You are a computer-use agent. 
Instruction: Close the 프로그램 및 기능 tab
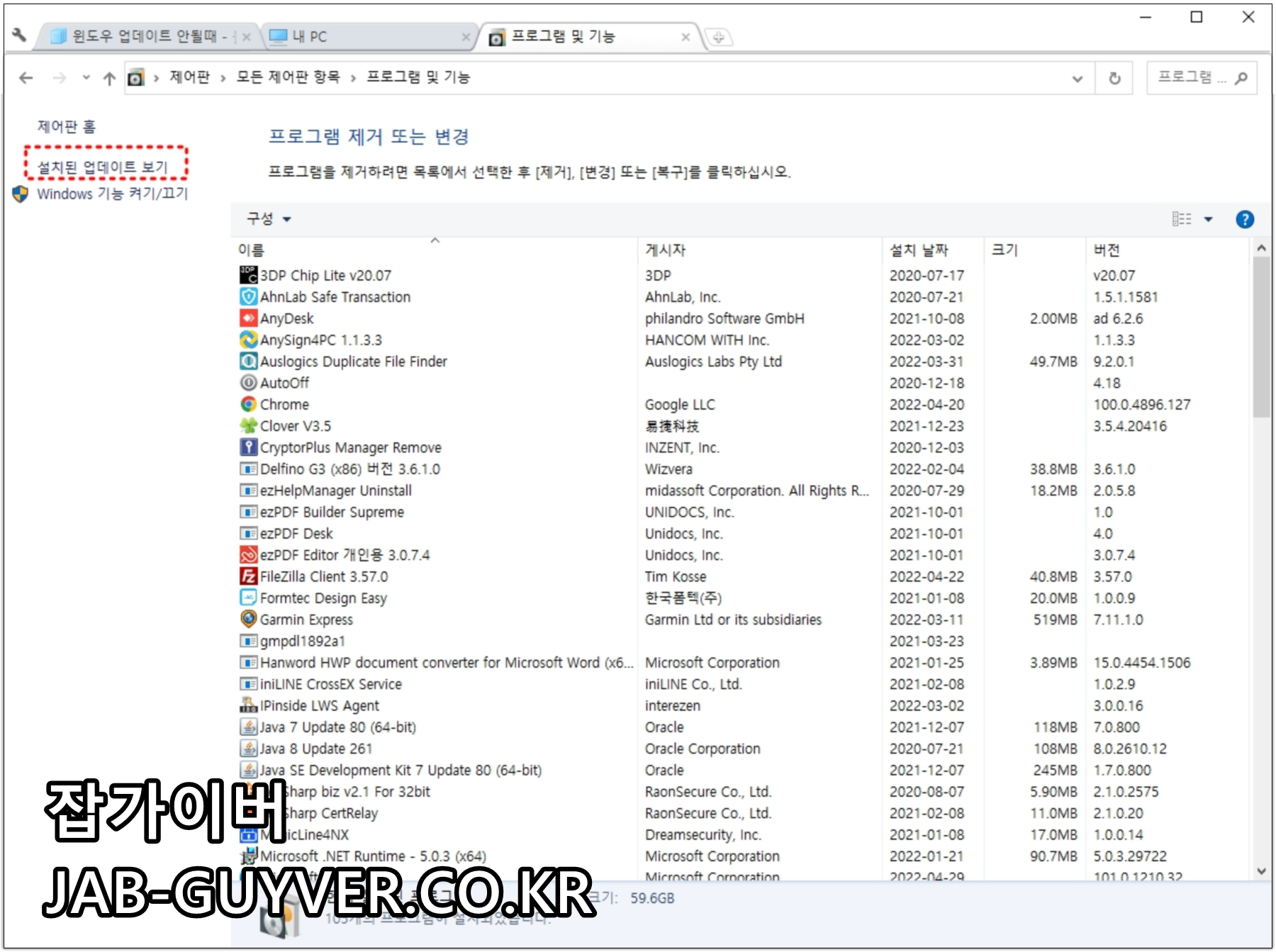(685, 37)
